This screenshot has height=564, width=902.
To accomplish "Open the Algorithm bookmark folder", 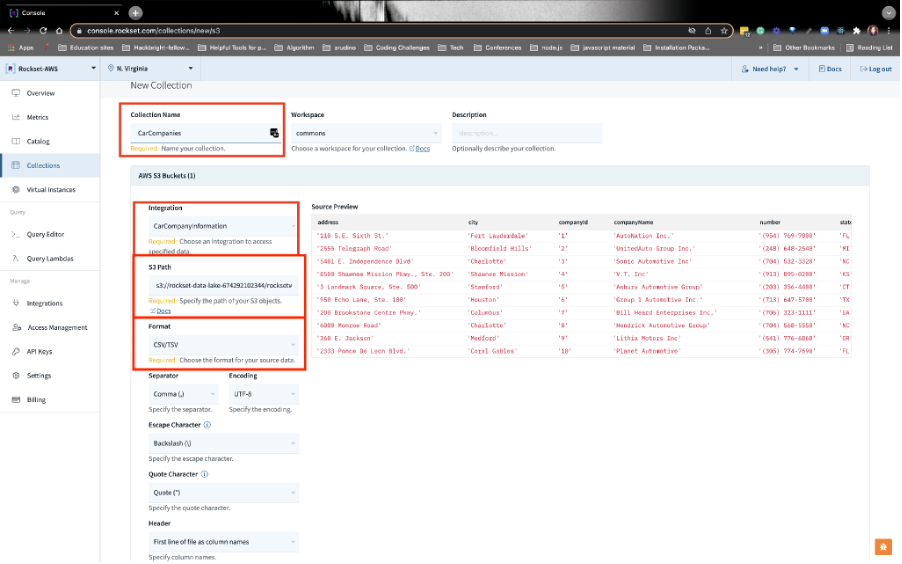I will click(294, 48).
